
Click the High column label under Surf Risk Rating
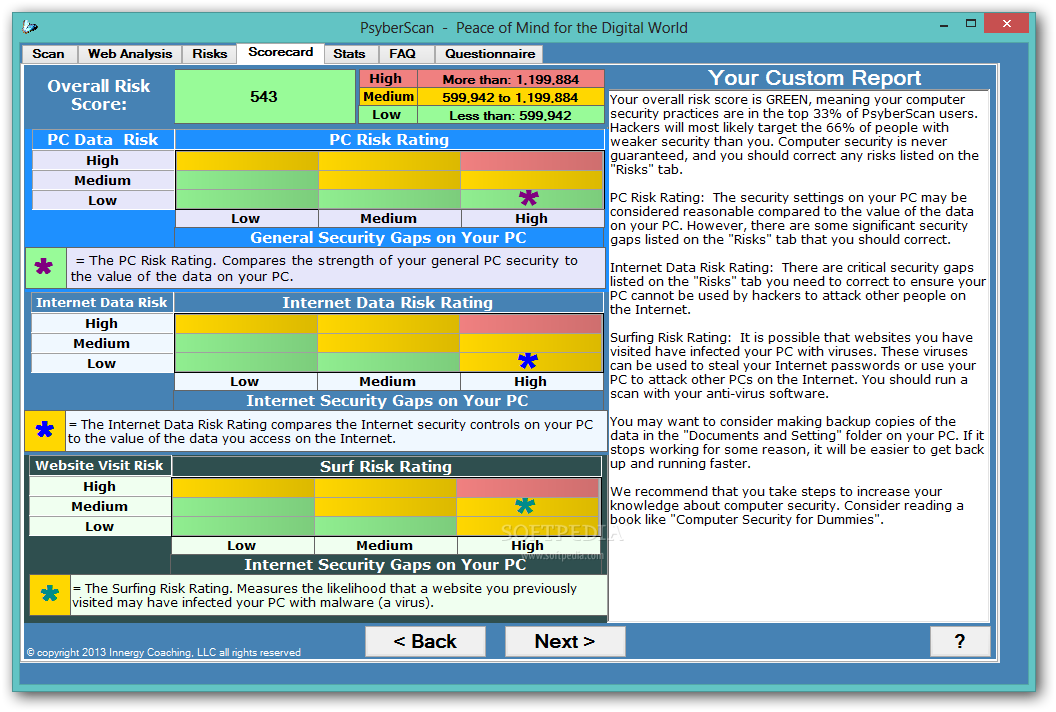pos(527,545)
